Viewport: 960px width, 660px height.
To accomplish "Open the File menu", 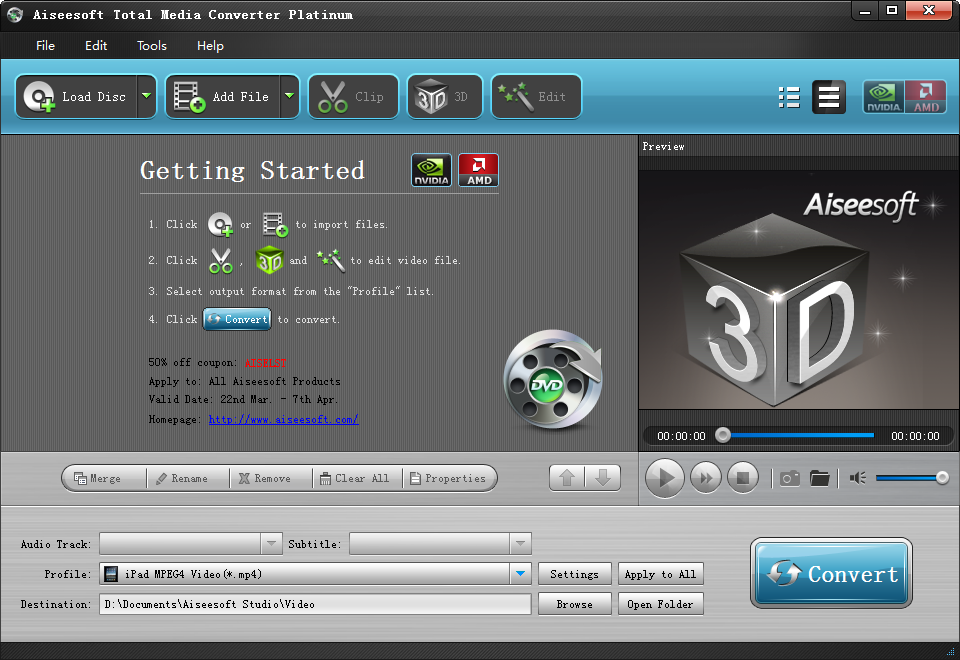I will 45,46.
